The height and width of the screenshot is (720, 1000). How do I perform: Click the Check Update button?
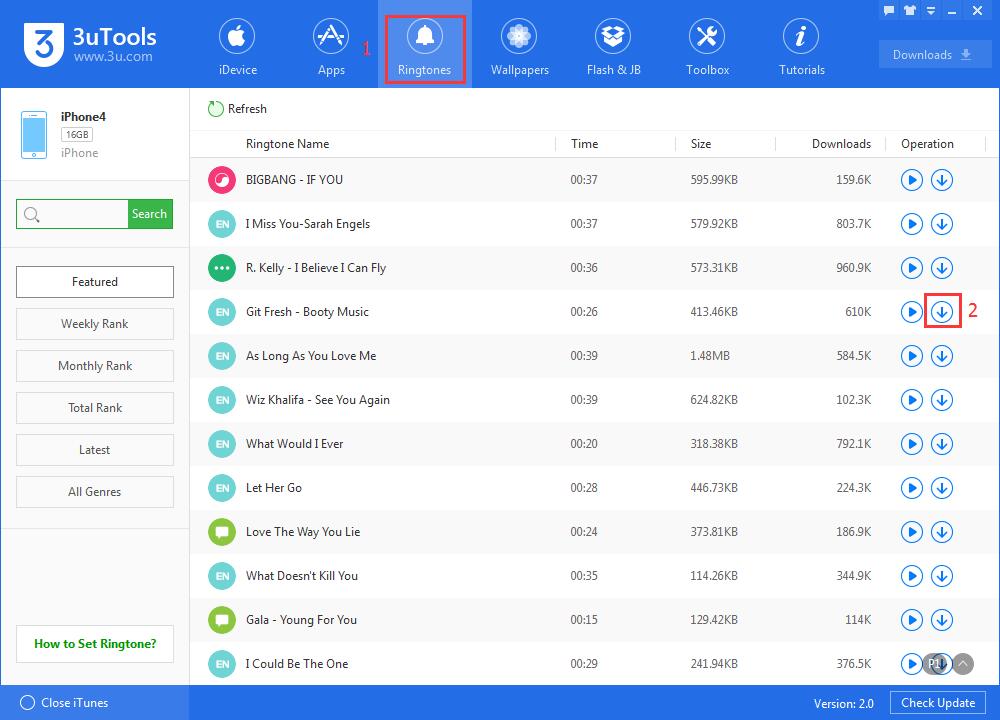pos(938,703)
